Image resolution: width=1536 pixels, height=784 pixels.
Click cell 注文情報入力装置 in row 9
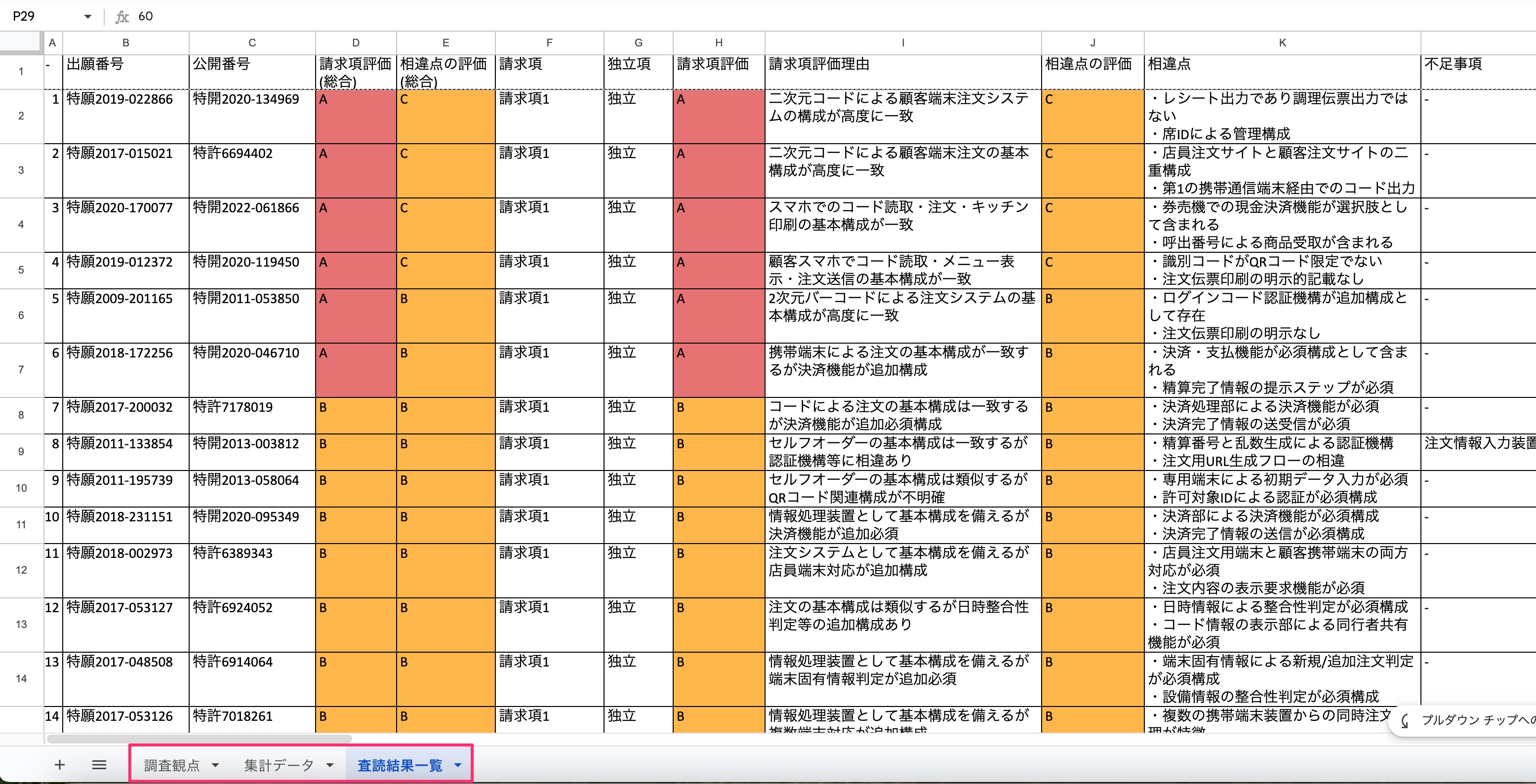(1478, 452)
